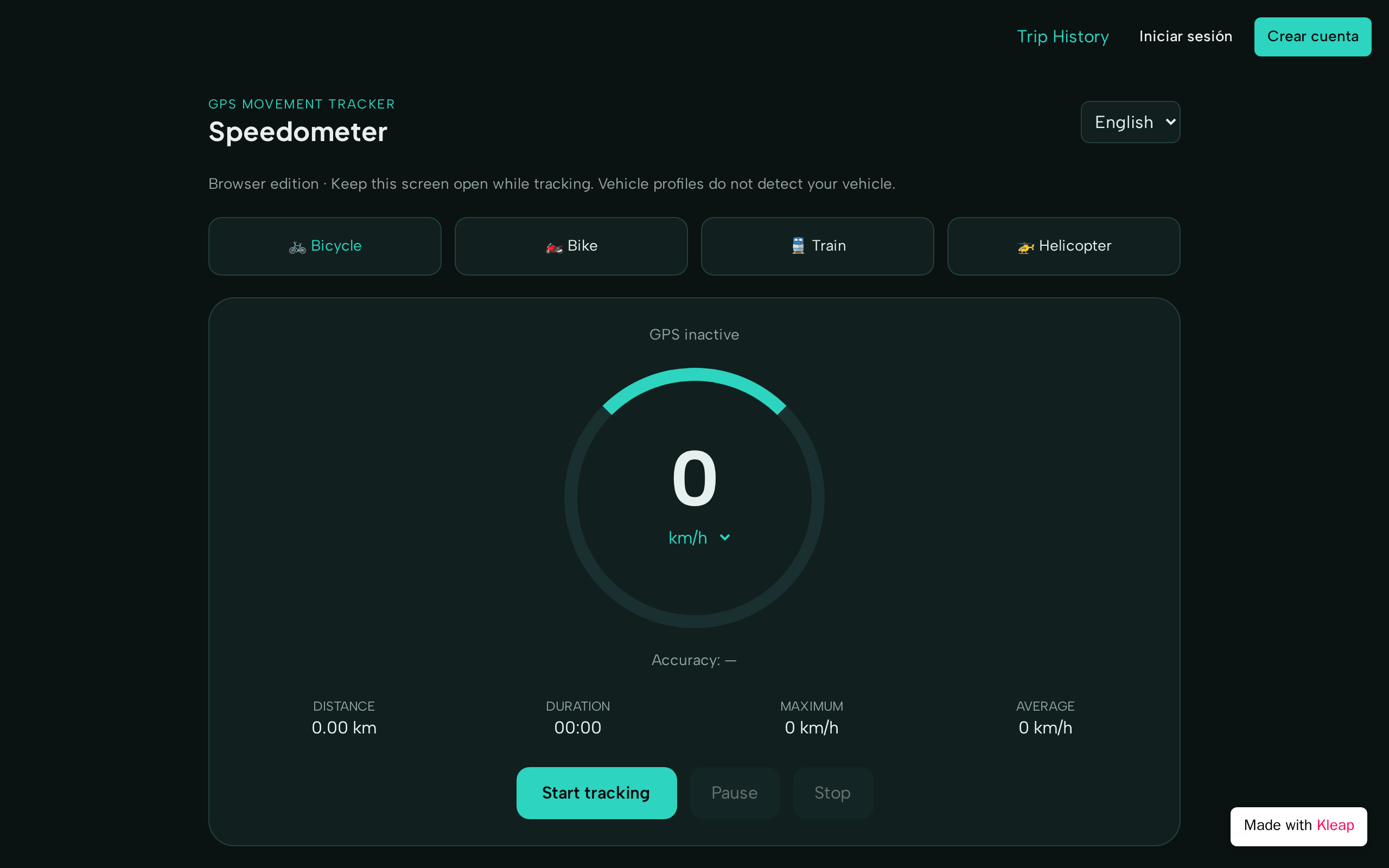Click the train emoji icon
The width and height of the screenshot is (1389, 868).
(x=798, y=246)
